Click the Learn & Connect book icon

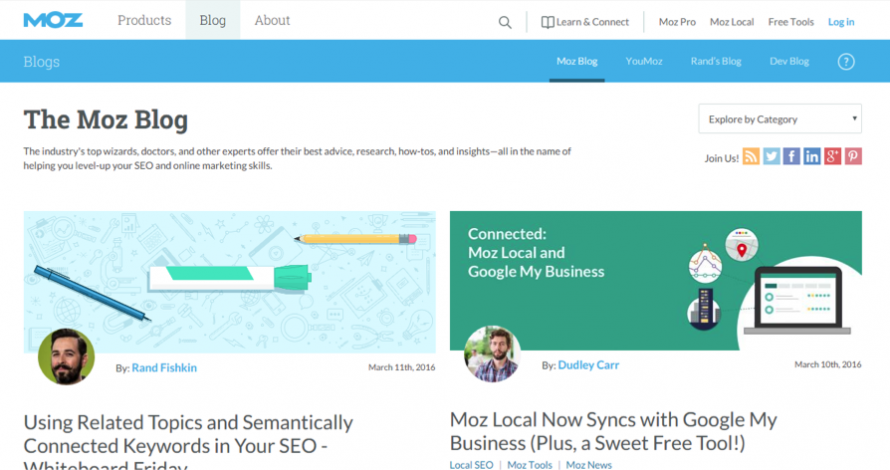pos(547,22)
